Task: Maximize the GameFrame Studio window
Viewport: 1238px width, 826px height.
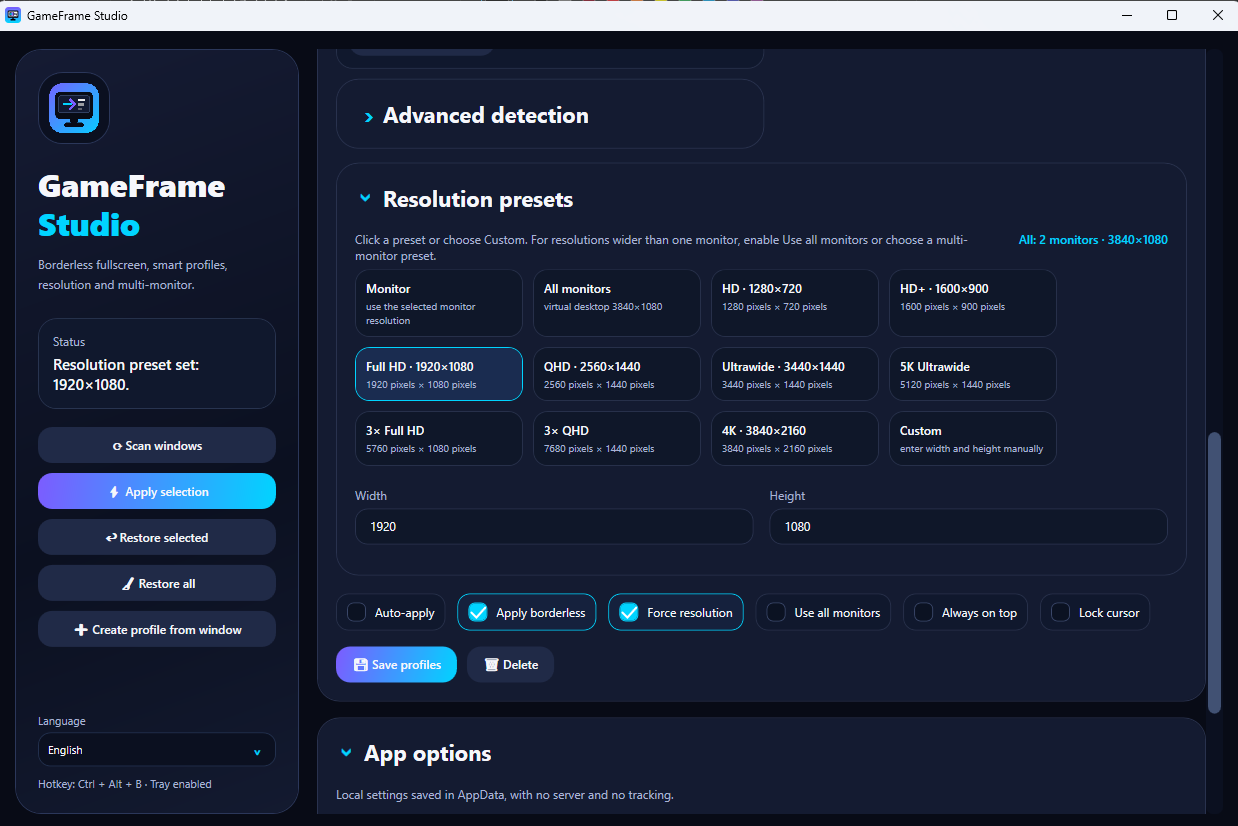Action: 1172,15
